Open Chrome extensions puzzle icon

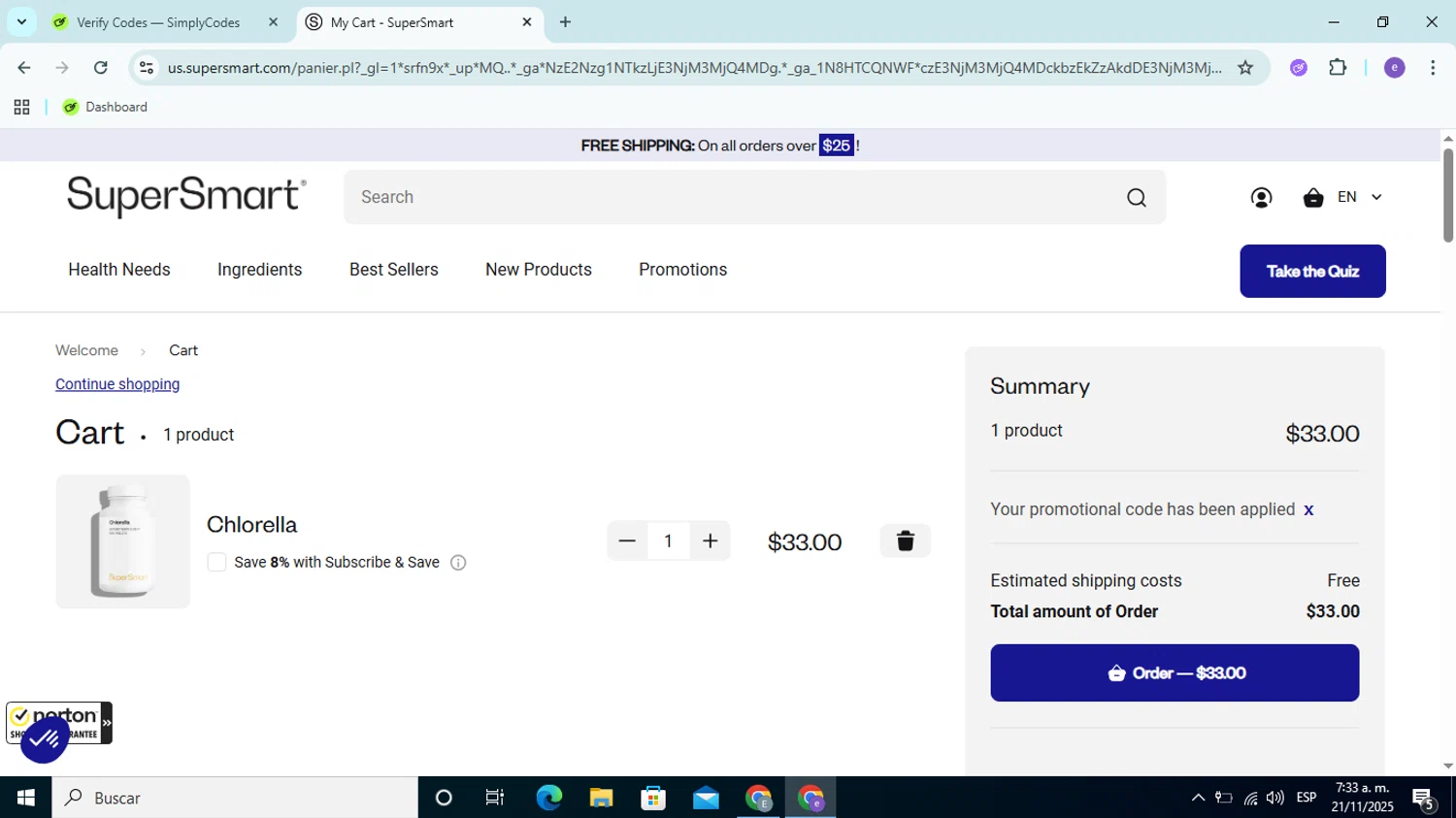click(x=1338, y=68)
